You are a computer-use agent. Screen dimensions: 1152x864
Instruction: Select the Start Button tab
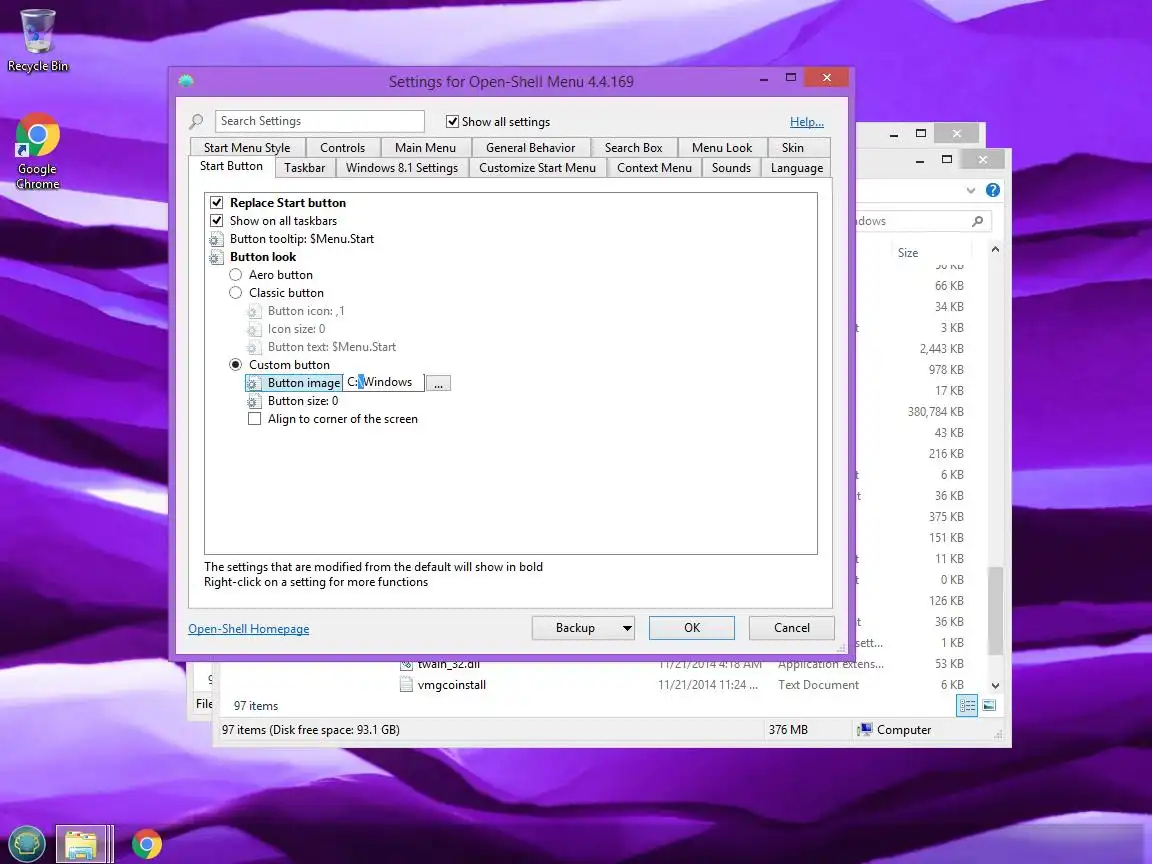point(231,167)
